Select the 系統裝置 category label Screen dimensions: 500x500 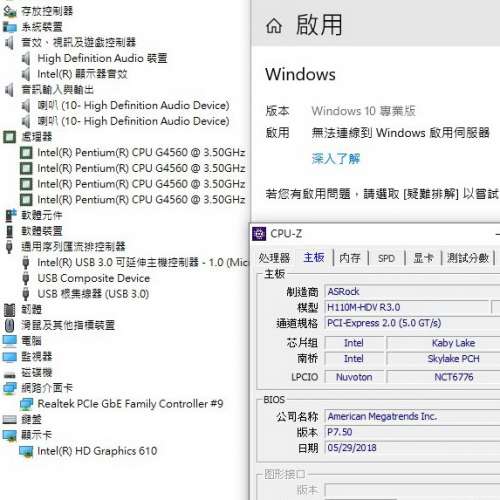pyautogui.click(x=42, y=27)
